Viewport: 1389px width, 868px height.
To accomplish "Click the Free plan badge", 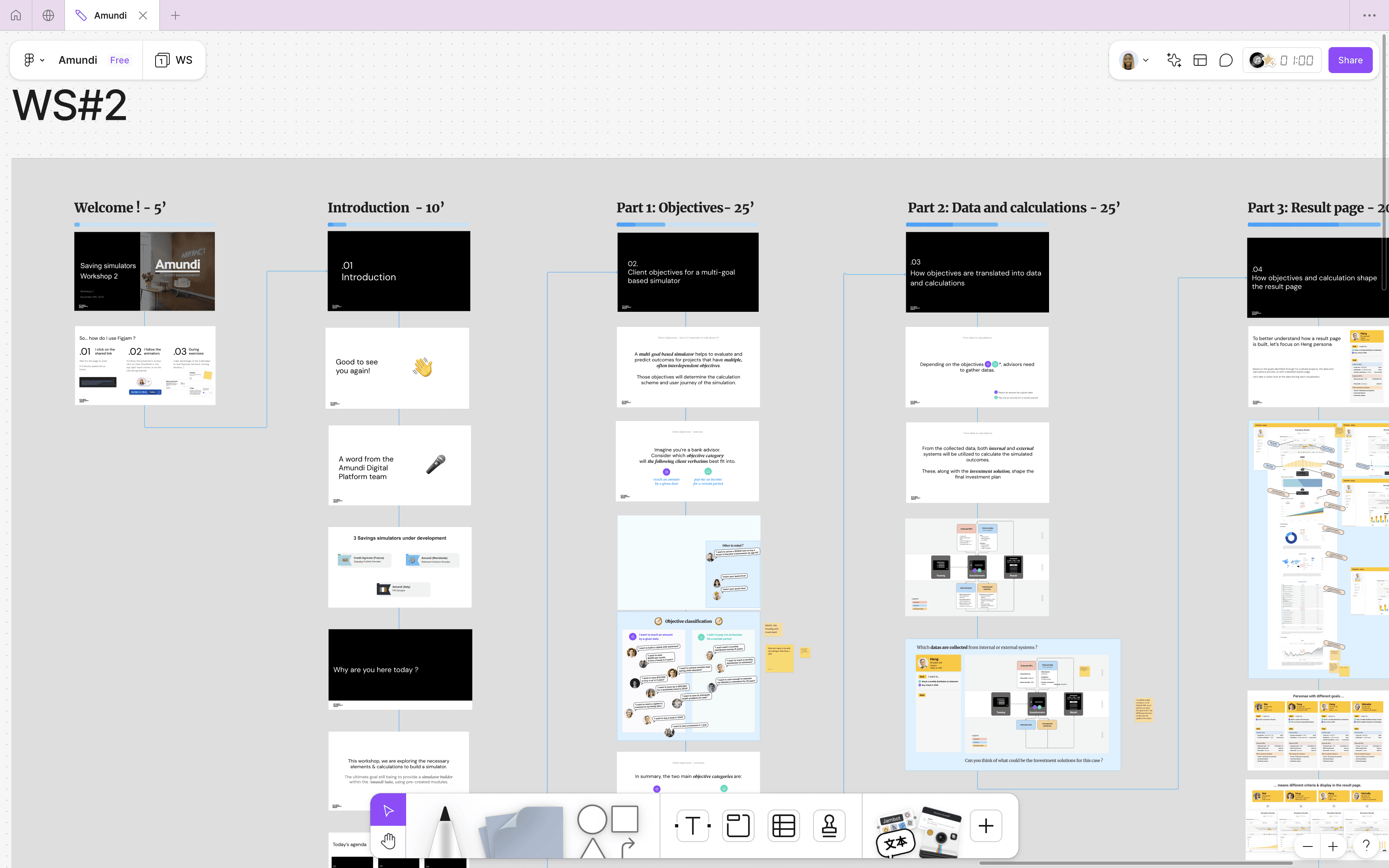I will [x=119, y=60].
